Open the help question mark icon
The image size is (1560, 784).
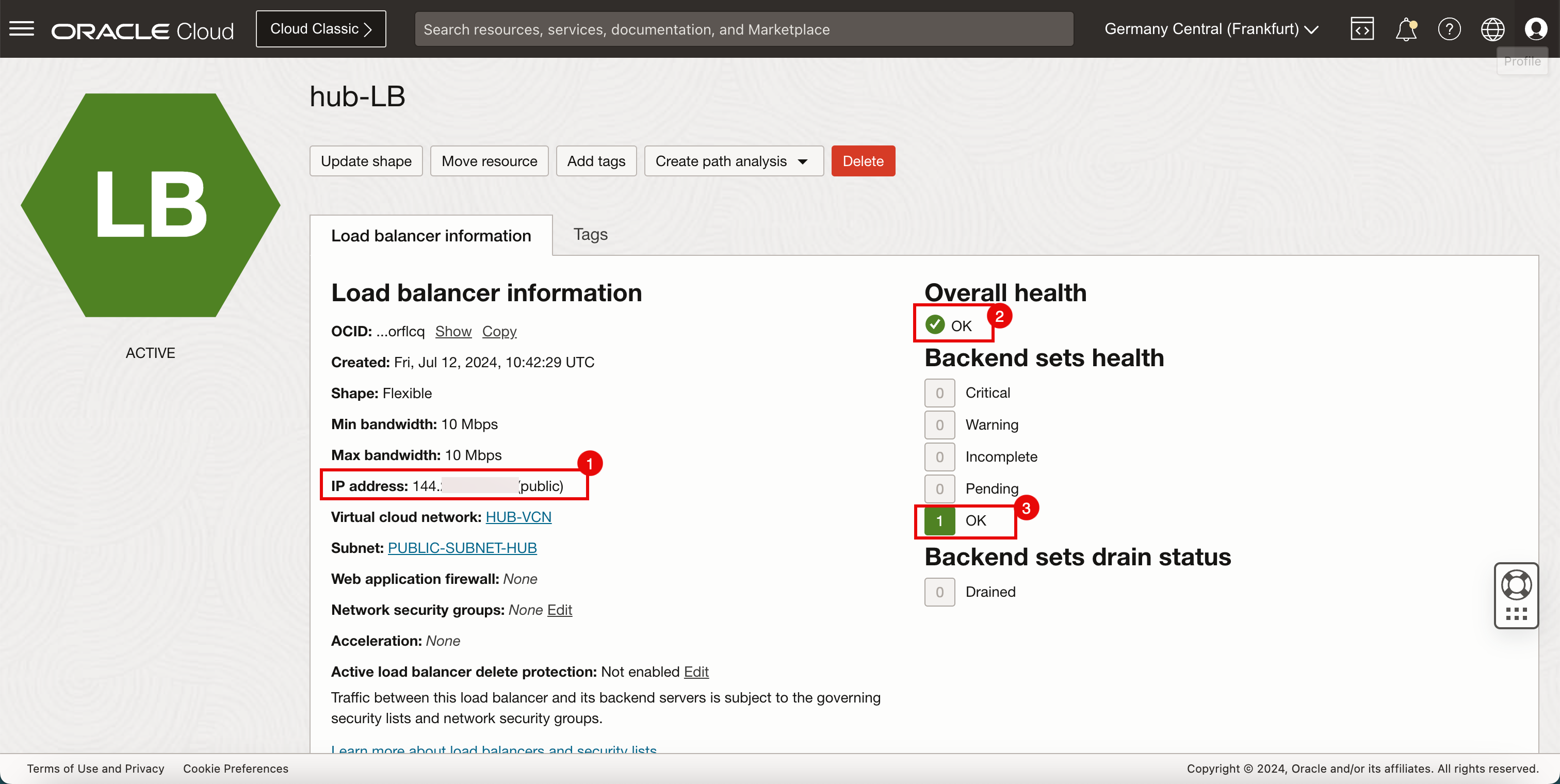1449,29
